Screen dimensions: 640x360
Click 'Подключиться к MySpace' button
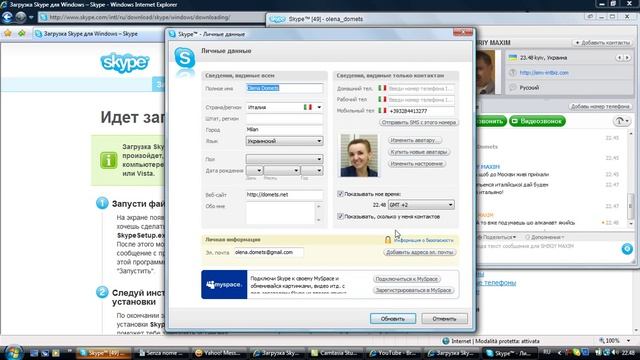(x=407, y=279)
